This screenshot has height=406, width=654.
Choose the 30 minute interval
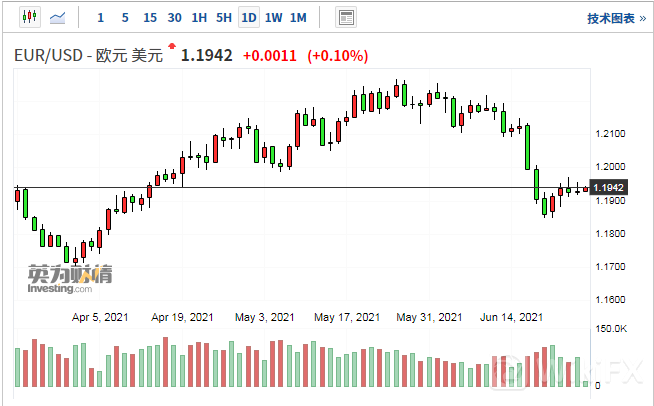(175, 18)
